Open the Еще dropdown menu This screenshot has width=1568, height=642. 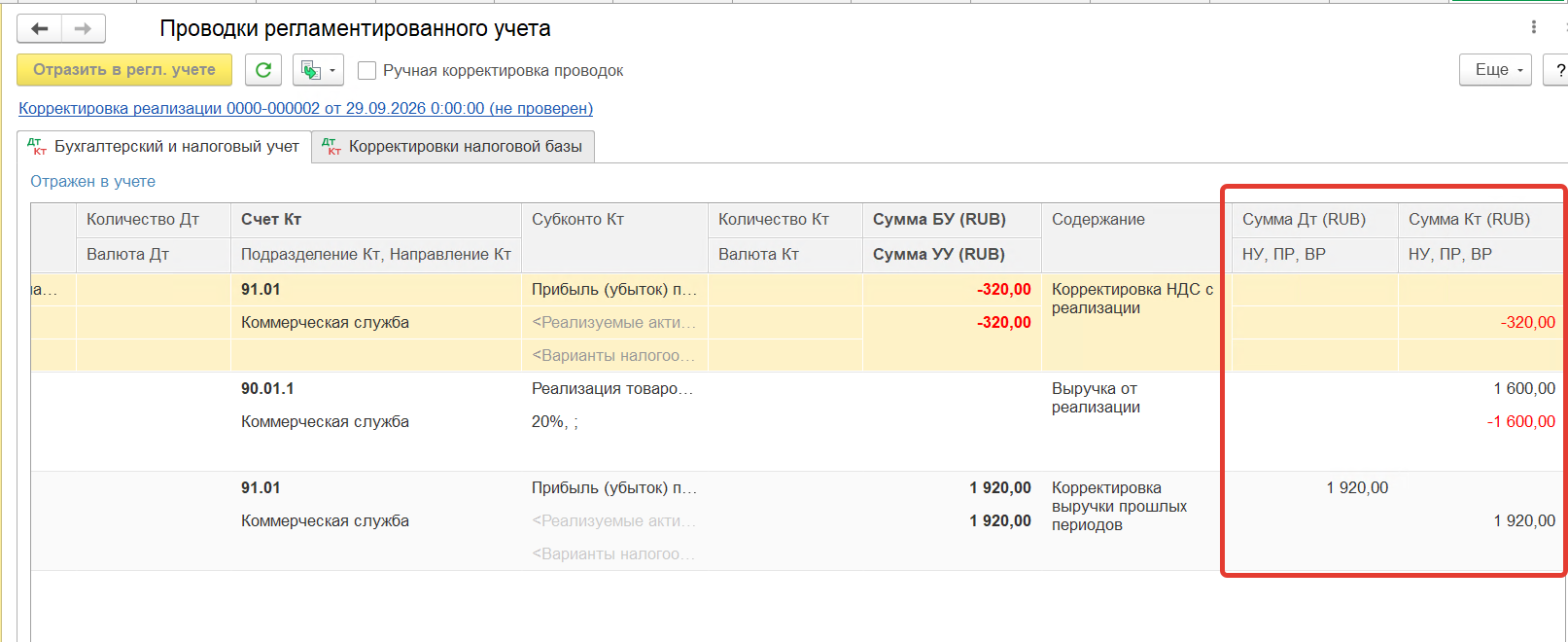click(1495, 70)
